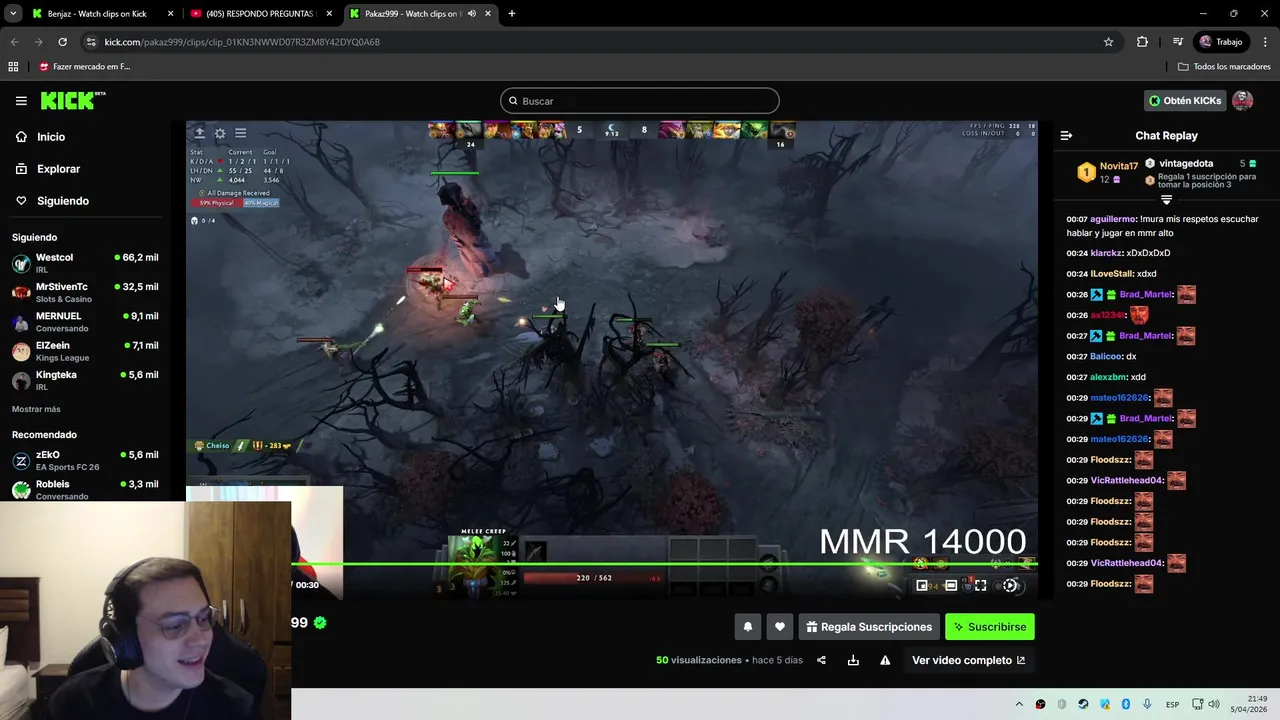Open the MrStivenTc channel
This screenshot has height=720, width=1280.
[x=85, y=292]
